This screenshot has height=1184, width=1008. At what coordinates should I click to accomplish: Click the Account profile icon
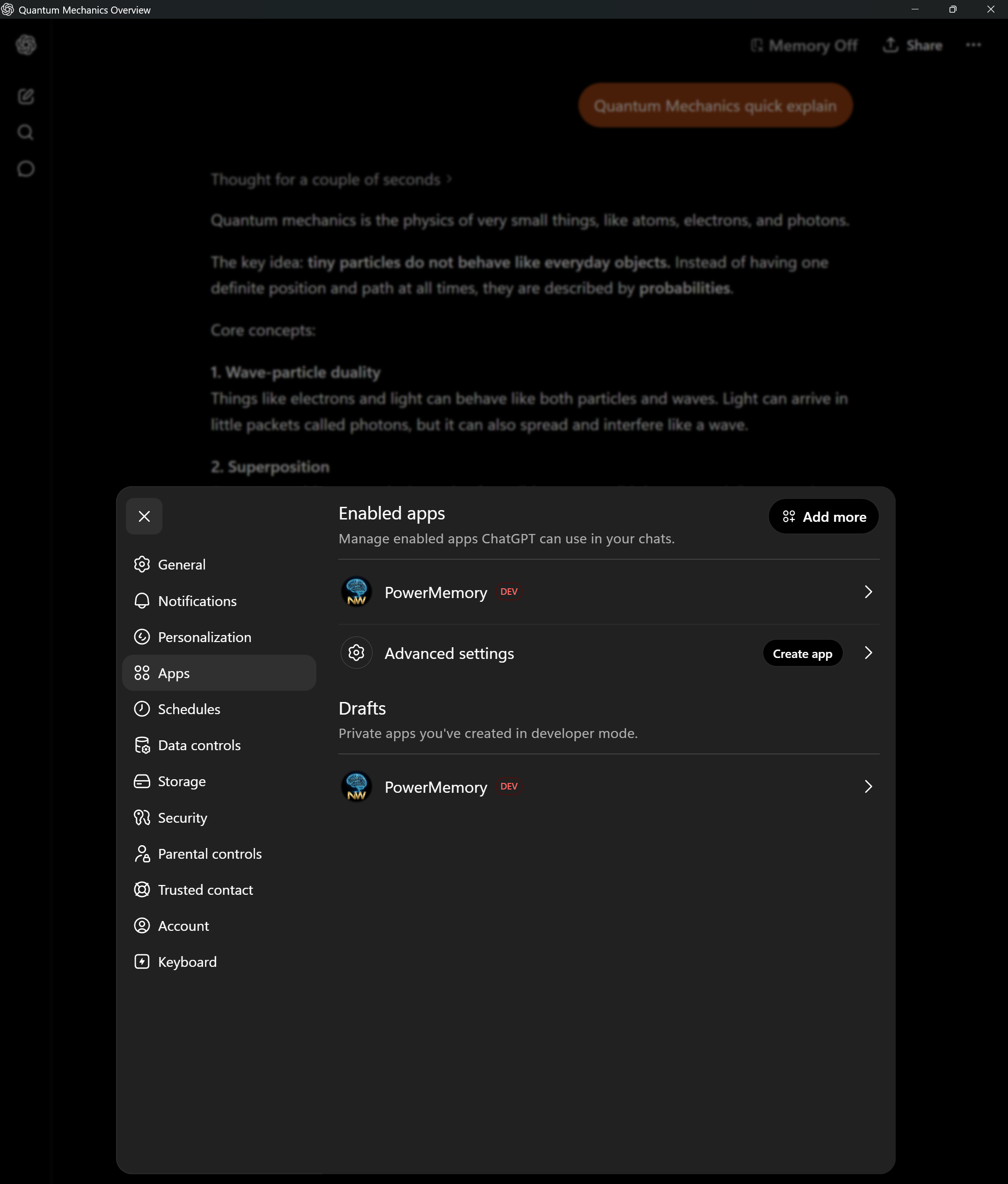pos(142,925)
